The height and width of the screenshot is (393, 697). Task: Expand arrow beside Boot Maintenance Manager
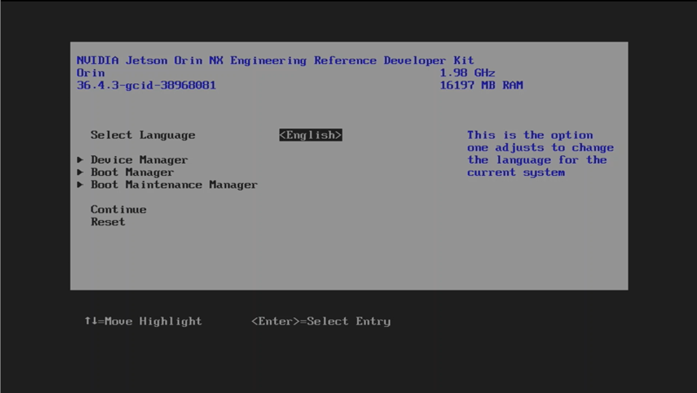80,184
